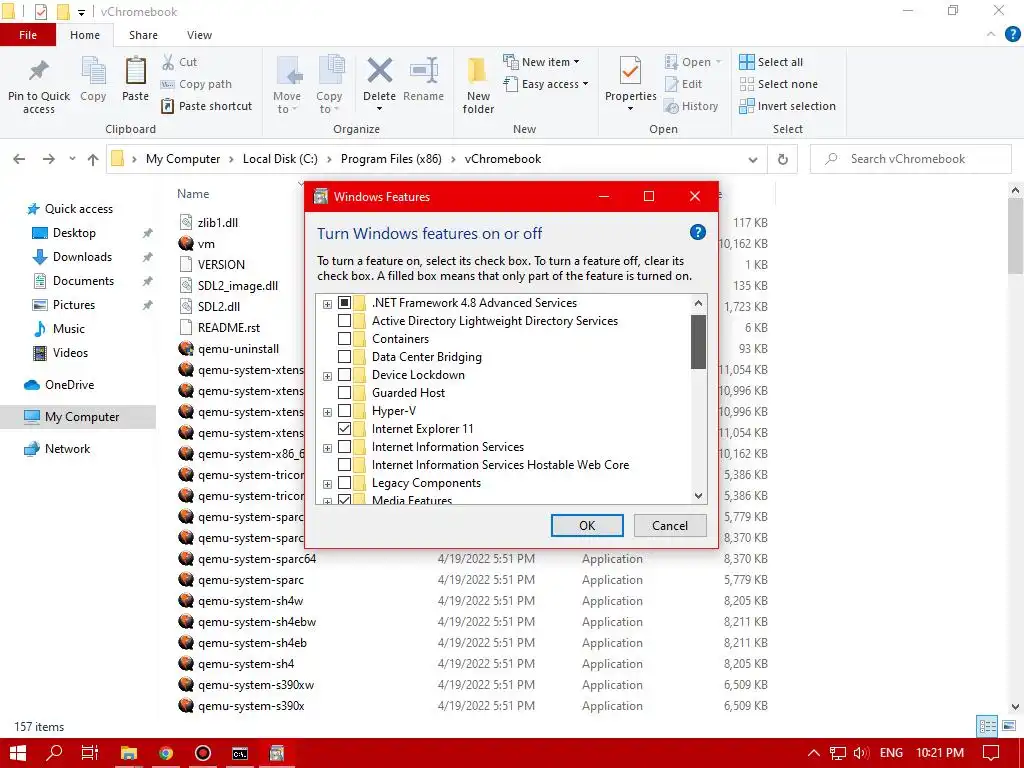Switch to details view in status bar
This screenshot has width=1024, height=768.
click(x=987, y=726)
